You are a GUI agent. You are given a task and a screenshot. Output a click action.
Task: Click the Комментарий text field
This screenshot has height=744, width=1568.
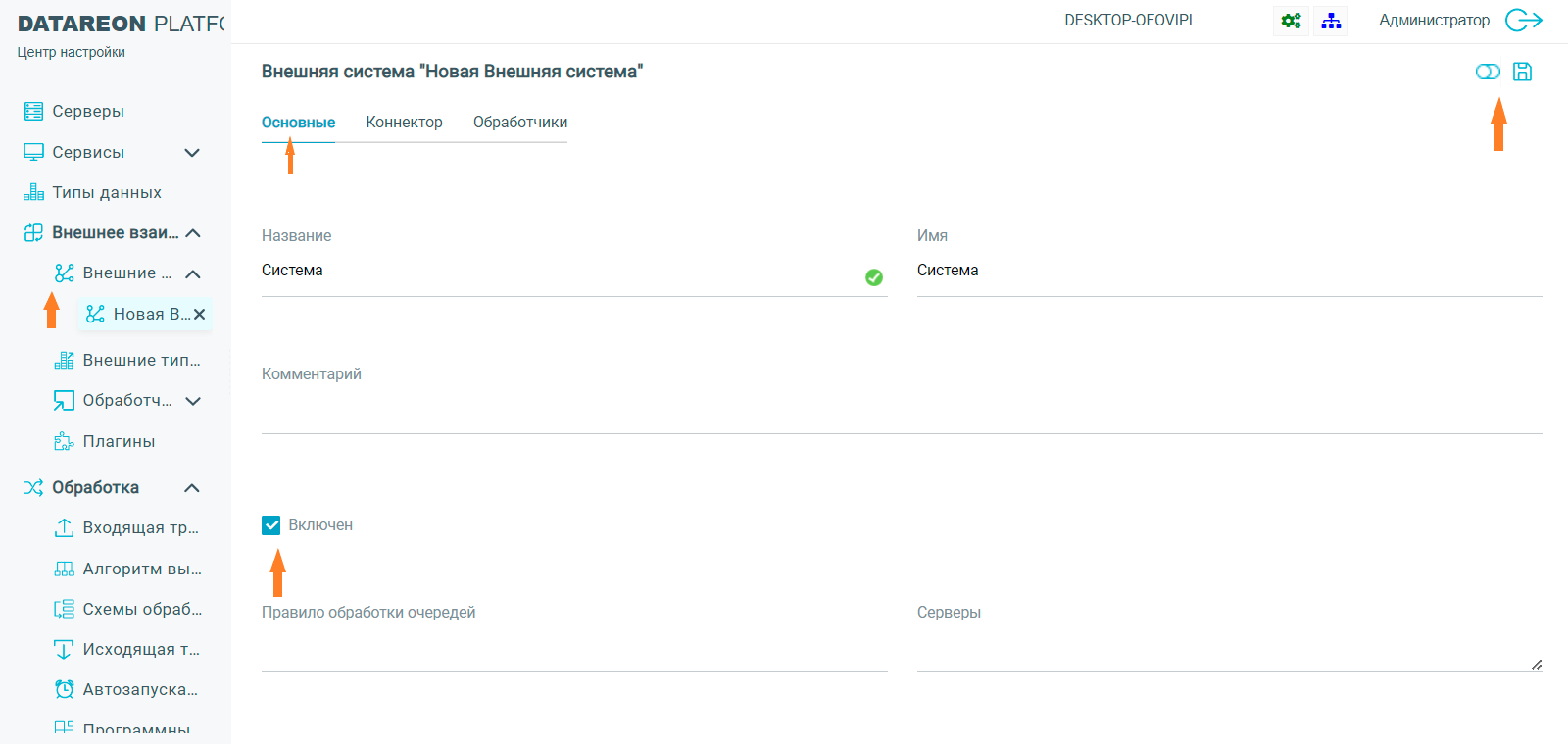(x=902, y=414)
